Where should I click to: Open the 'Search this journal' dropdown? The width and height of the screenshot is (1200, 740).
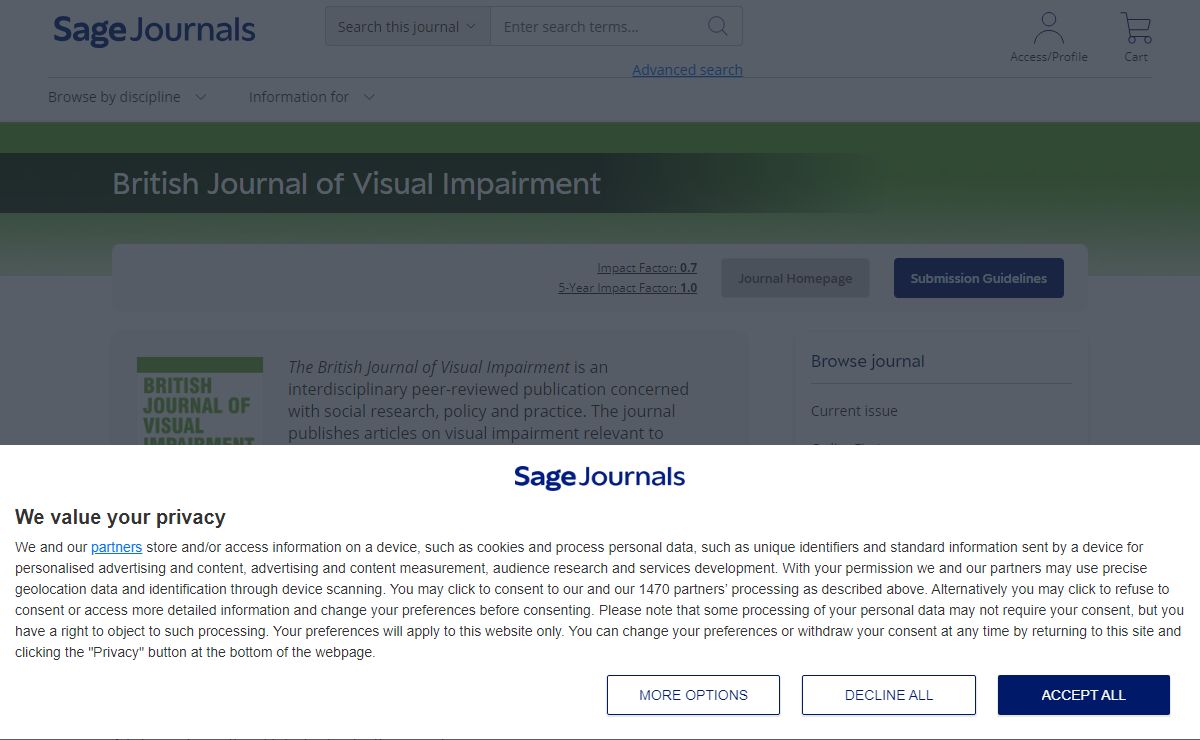407,27
